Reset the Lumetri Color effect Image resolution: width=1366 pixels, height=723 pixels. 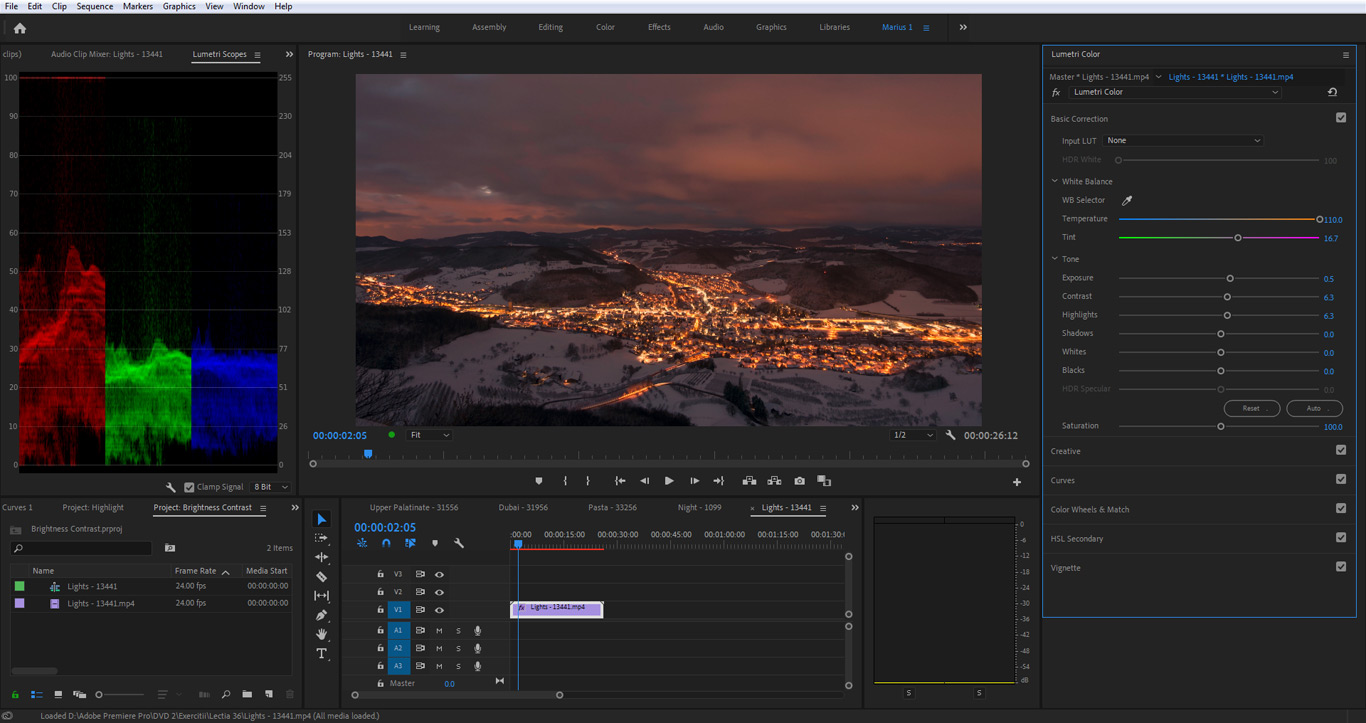1332,92
